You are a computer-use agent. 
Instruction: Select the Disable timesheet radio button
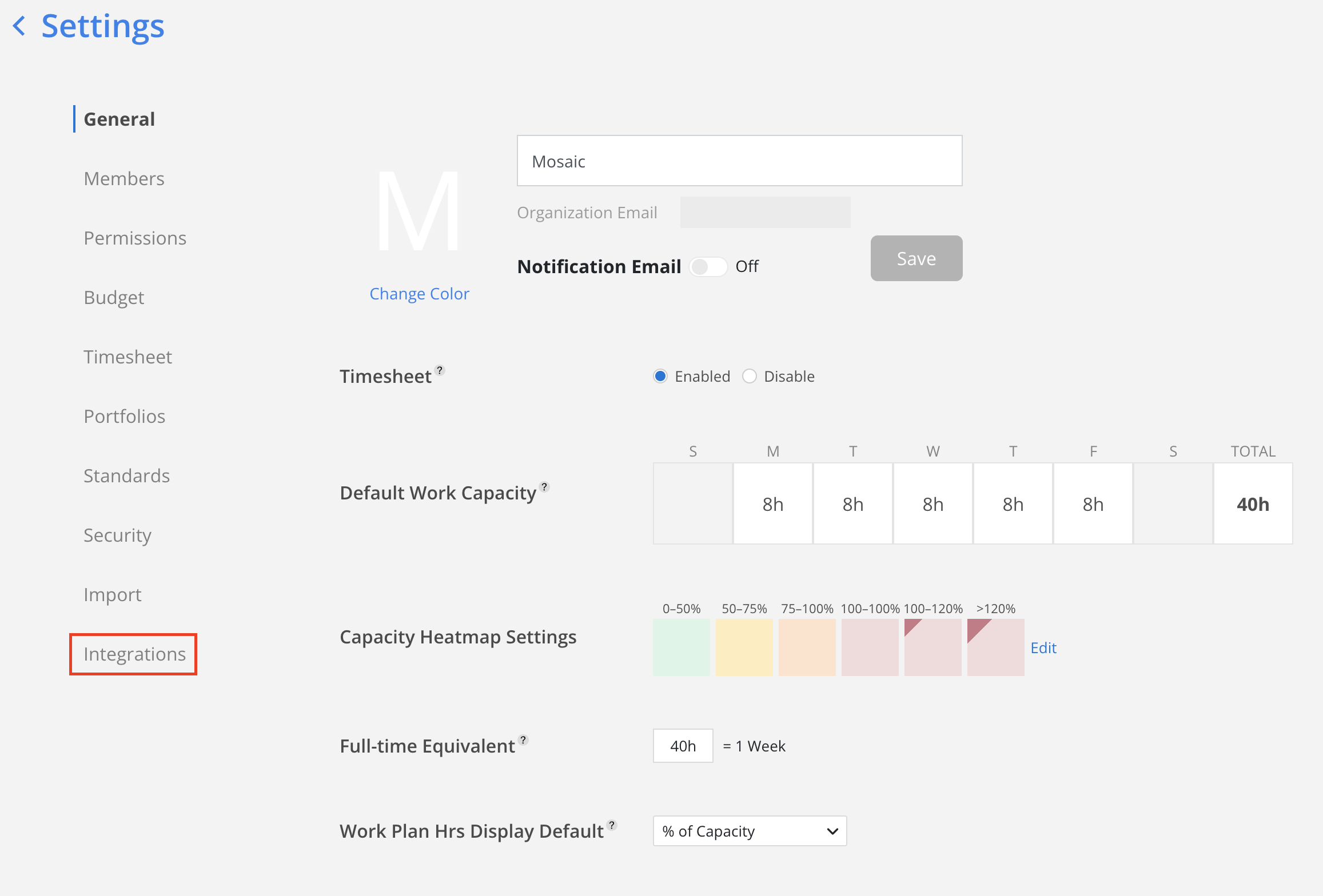750,376
